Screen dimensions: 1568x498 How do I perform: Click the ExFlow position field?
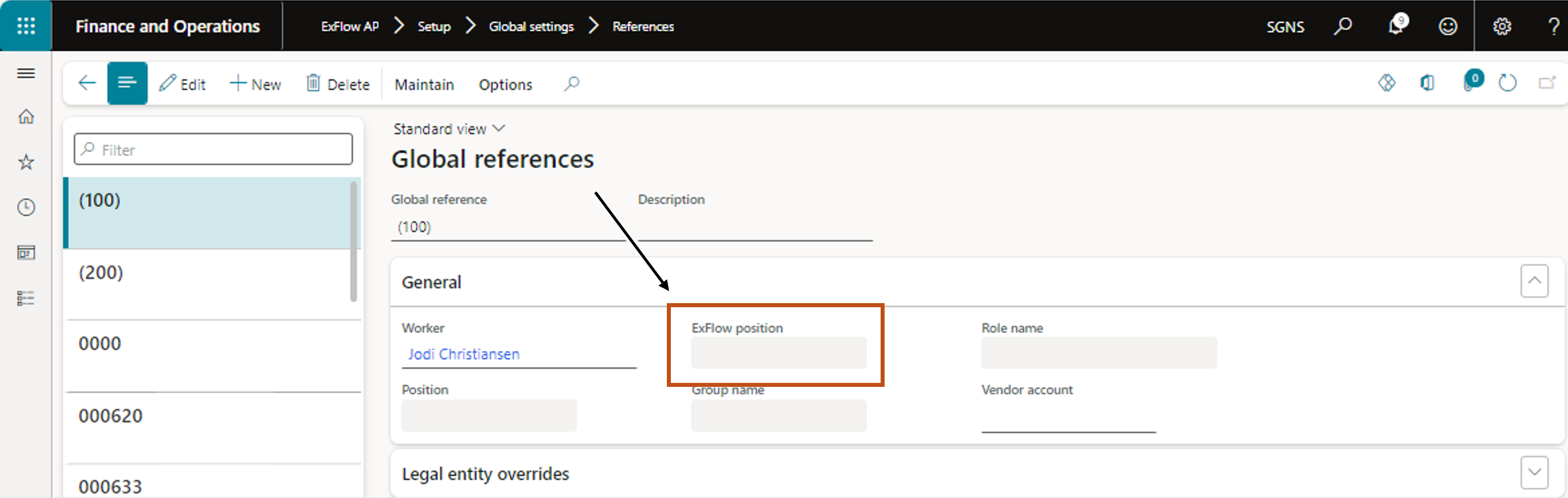point(779,353)
